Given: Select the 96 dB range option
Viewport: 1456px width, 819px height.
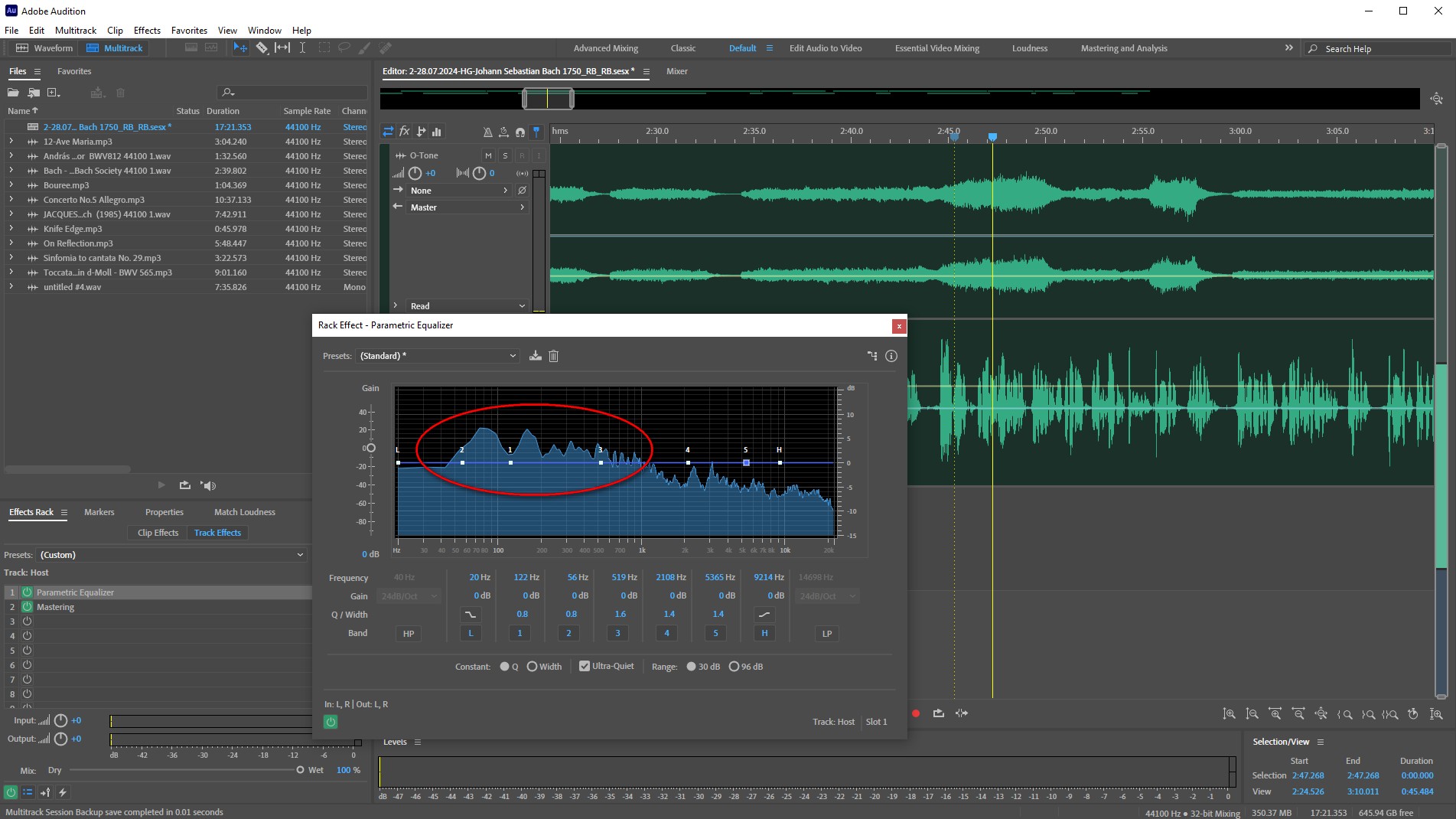Looking at the screenshot, I should point(734,667).
